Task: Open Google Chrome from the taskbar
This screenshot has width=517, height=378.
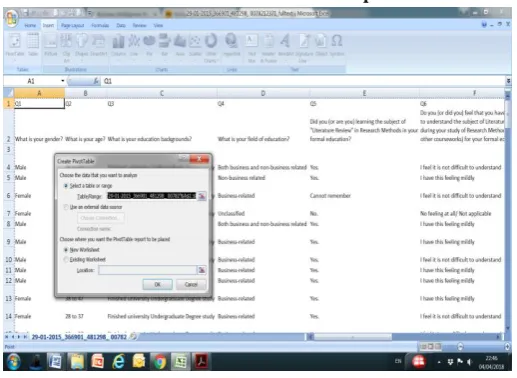Action: 160,362
